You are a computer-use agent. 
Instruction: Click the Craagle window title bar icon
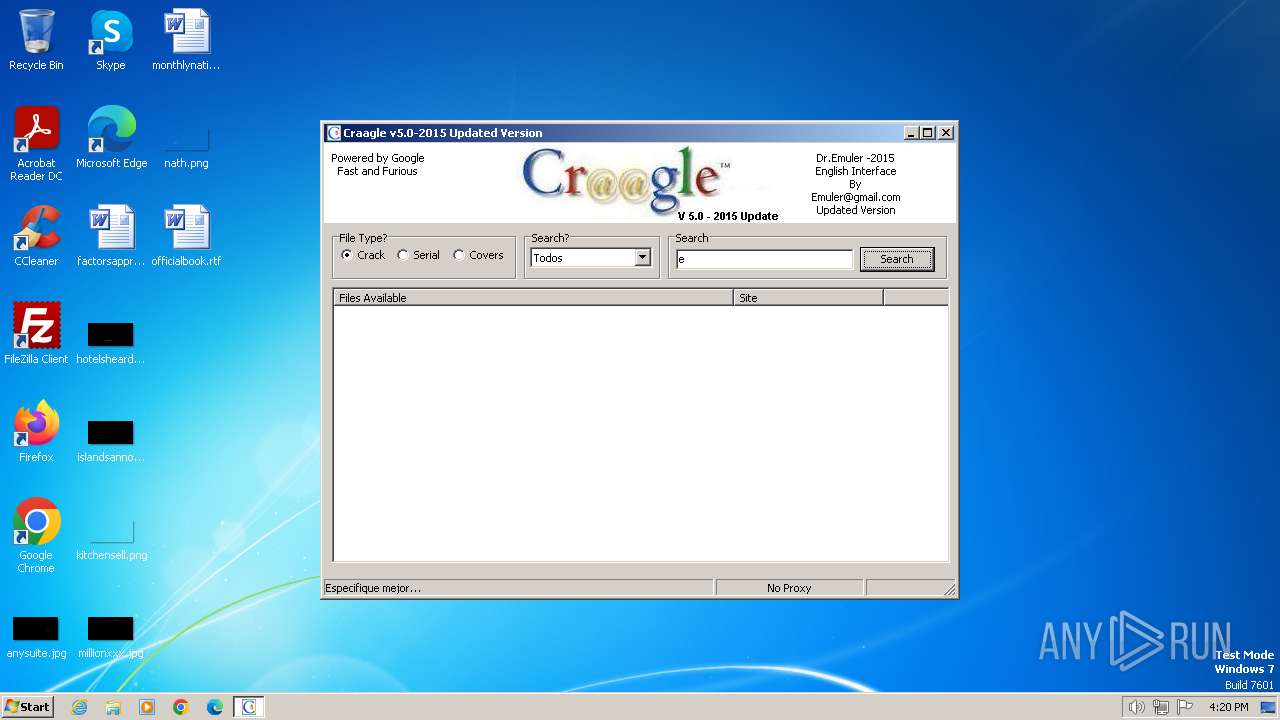(x=334, y=133)
